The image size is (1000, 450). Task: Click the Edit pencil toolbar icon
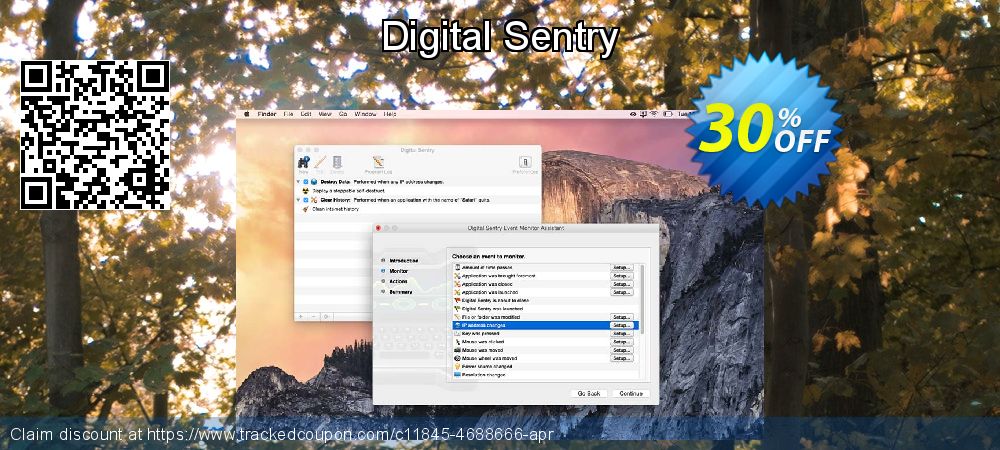coord(320,163)
